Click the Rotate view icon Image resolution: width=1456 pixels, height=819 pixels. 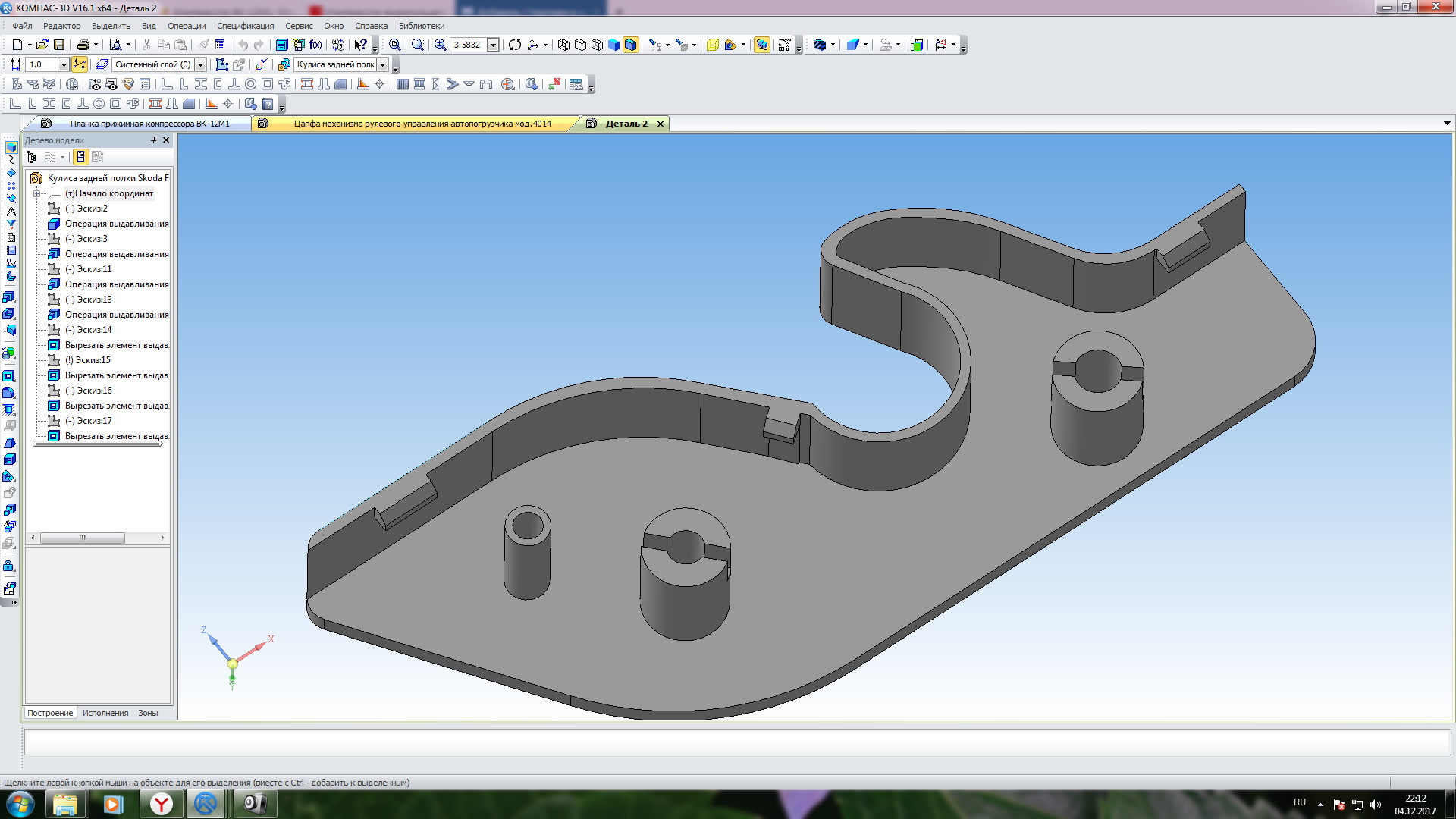tap(515, 45)
